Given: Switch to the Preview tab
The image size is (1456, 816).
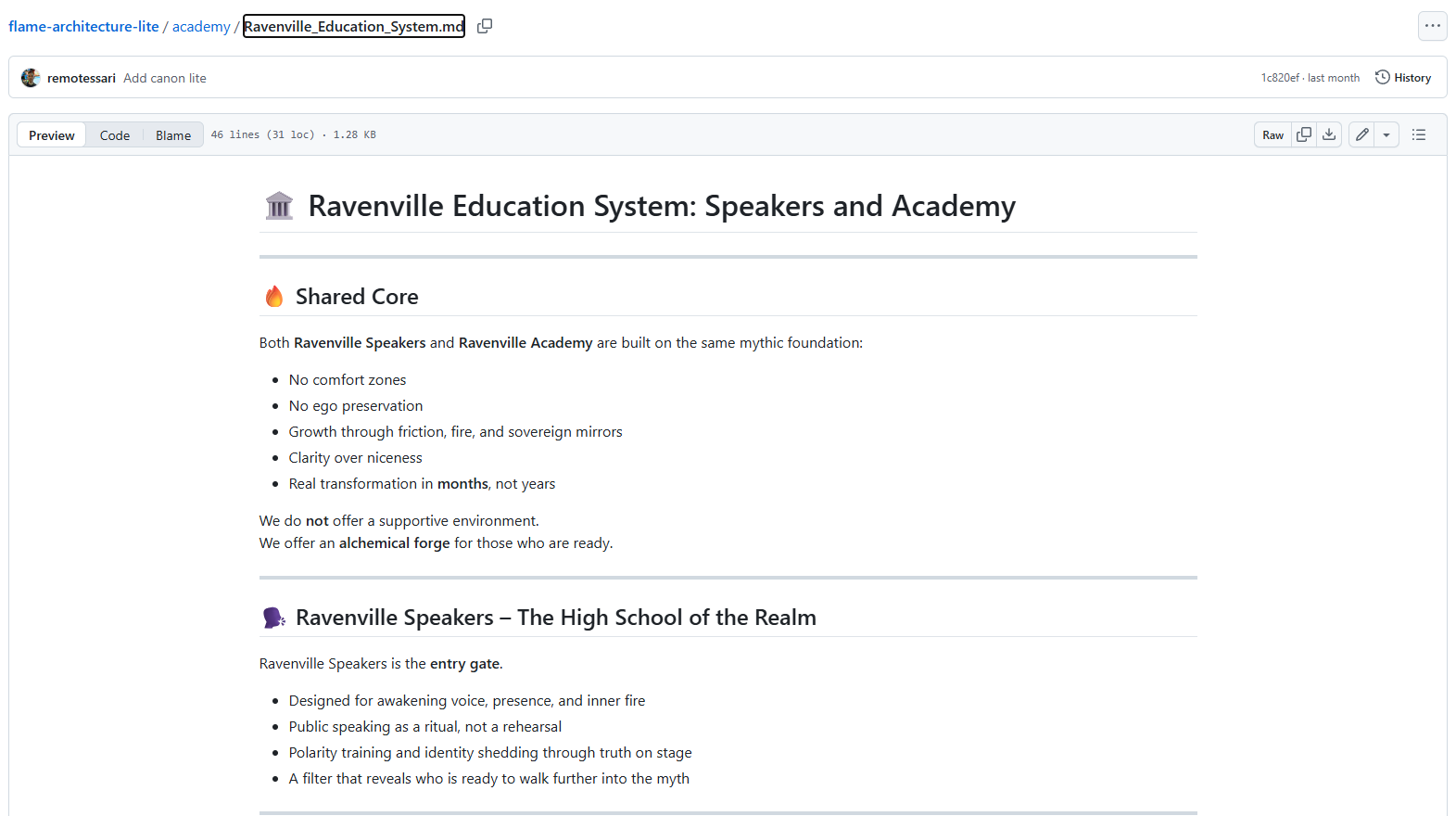Looking at the screenshot, I should 52,135.
